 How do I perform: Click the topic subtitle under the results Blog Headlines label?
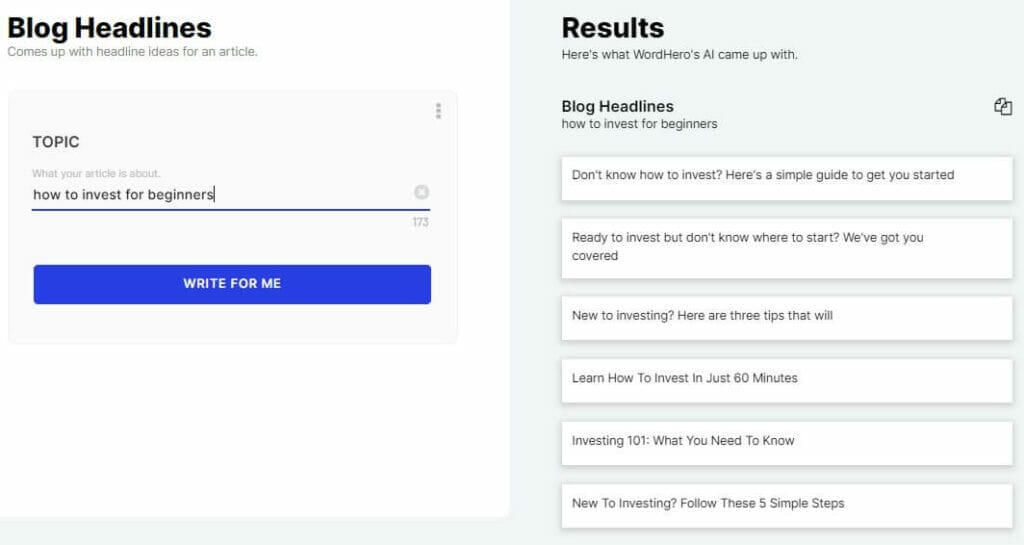tap(639, 124)
